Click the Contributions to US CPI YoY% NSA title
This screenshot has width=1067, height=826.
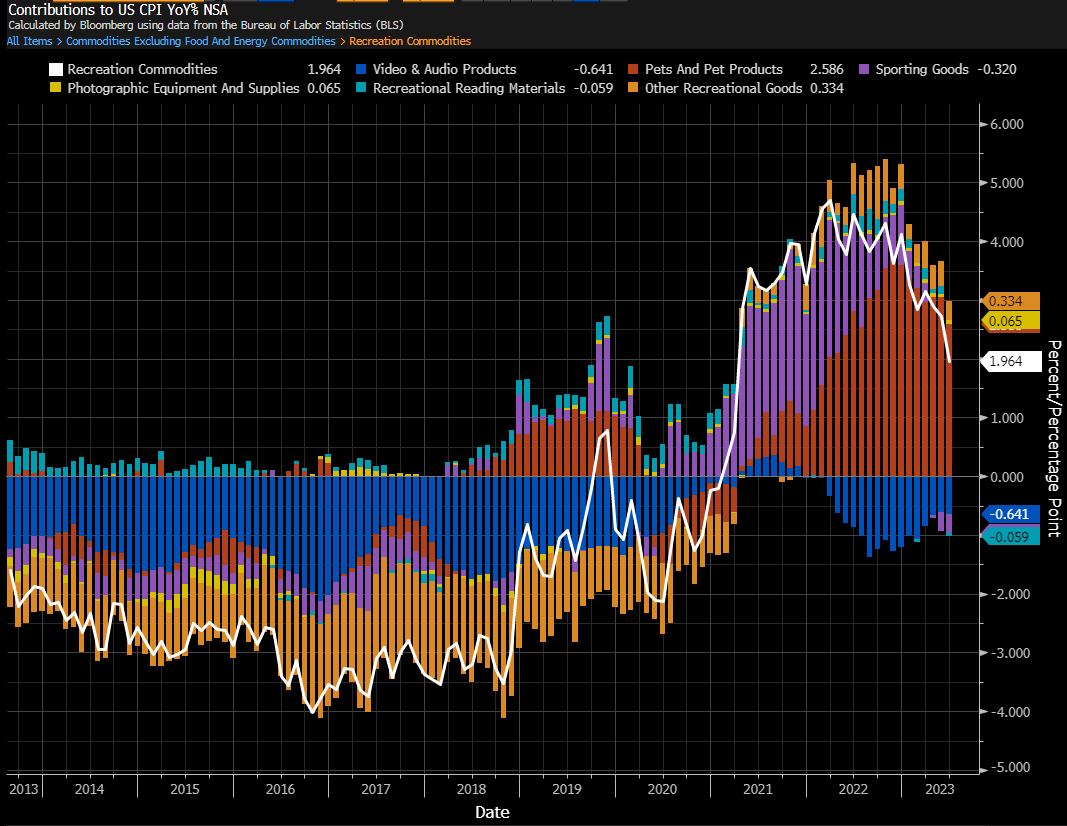118,10
